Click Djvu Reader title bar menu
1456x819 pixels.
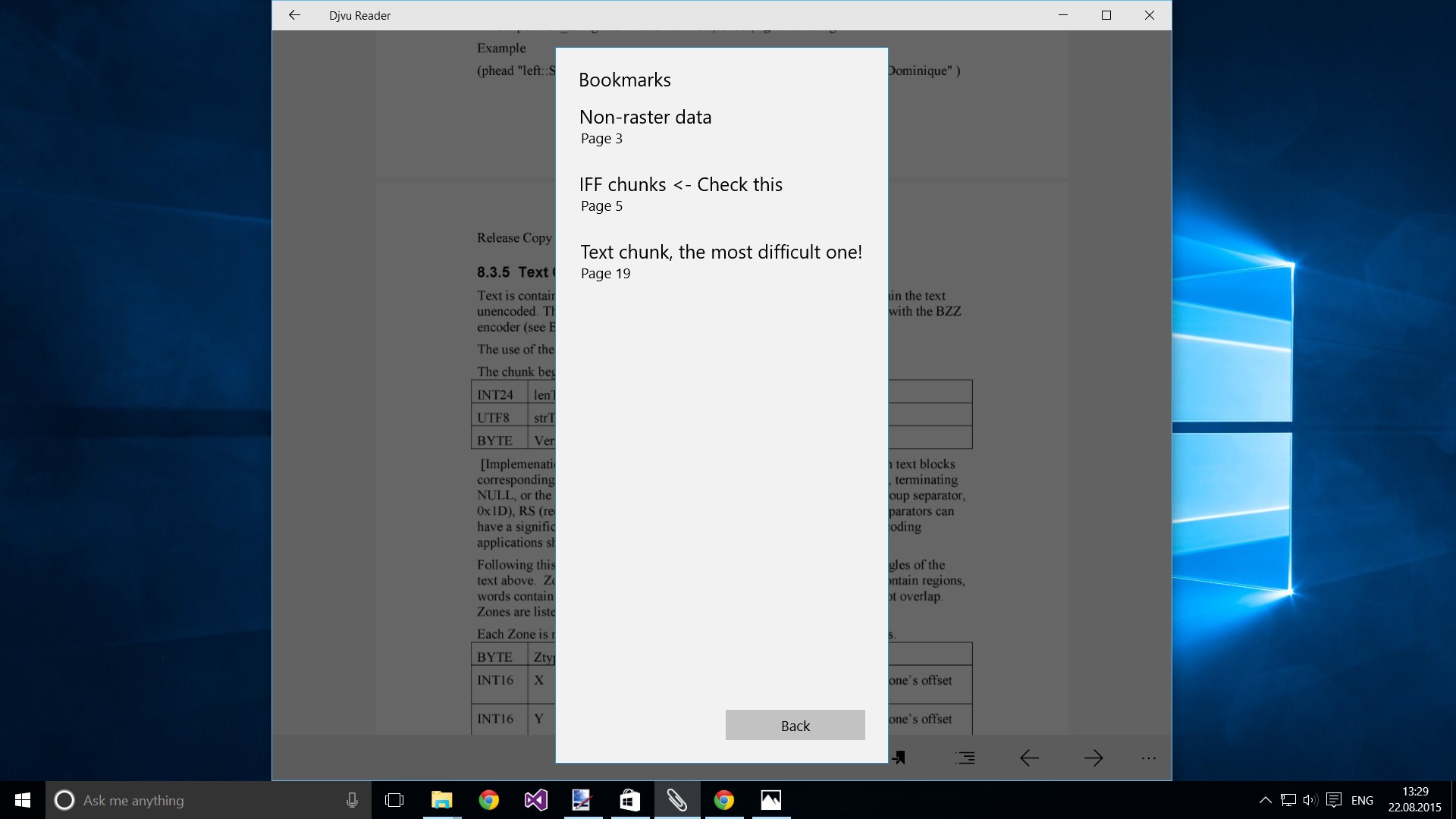point(358,15)
